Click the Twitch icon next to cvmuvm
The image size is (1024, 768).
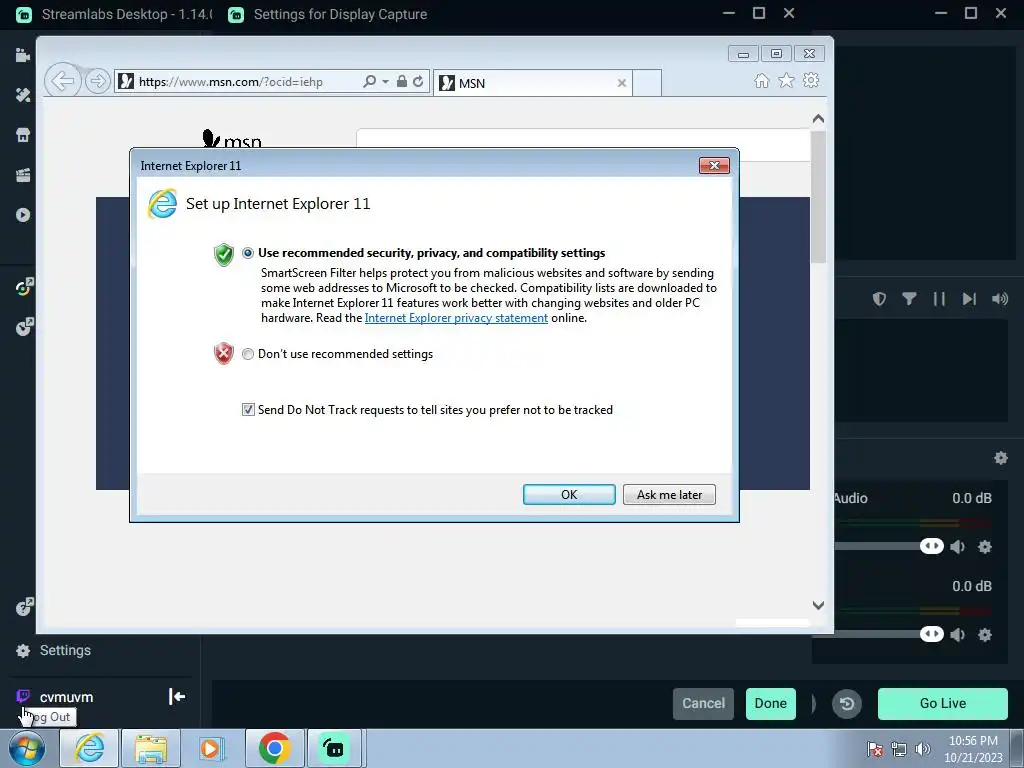[x=23, y=696]
